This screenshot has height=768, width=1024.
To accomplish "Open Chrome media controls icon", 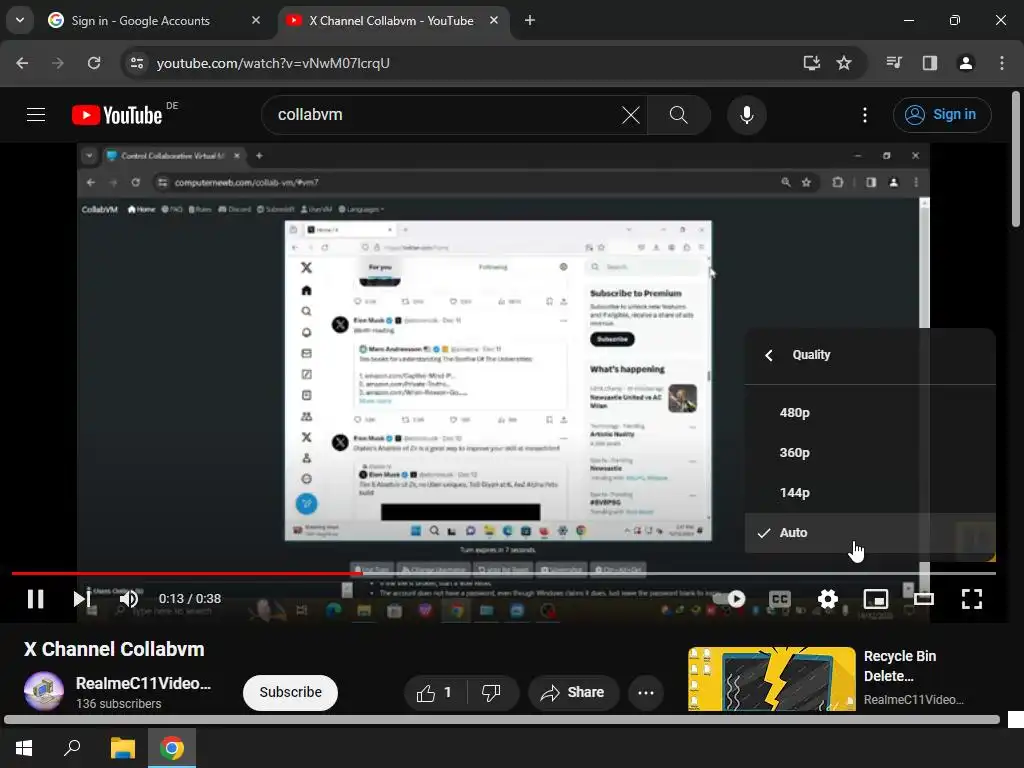I will pos(894,63).
